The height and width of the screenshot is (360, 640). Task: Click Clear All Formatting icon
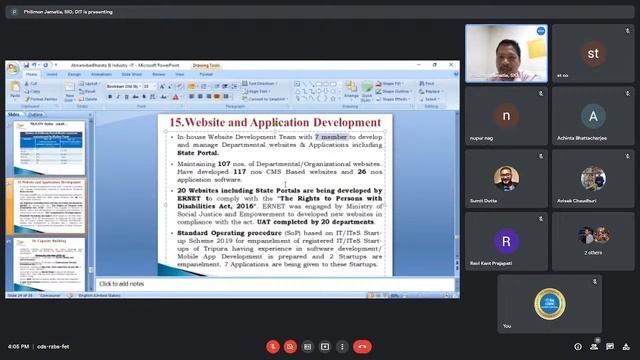point(179,87)
